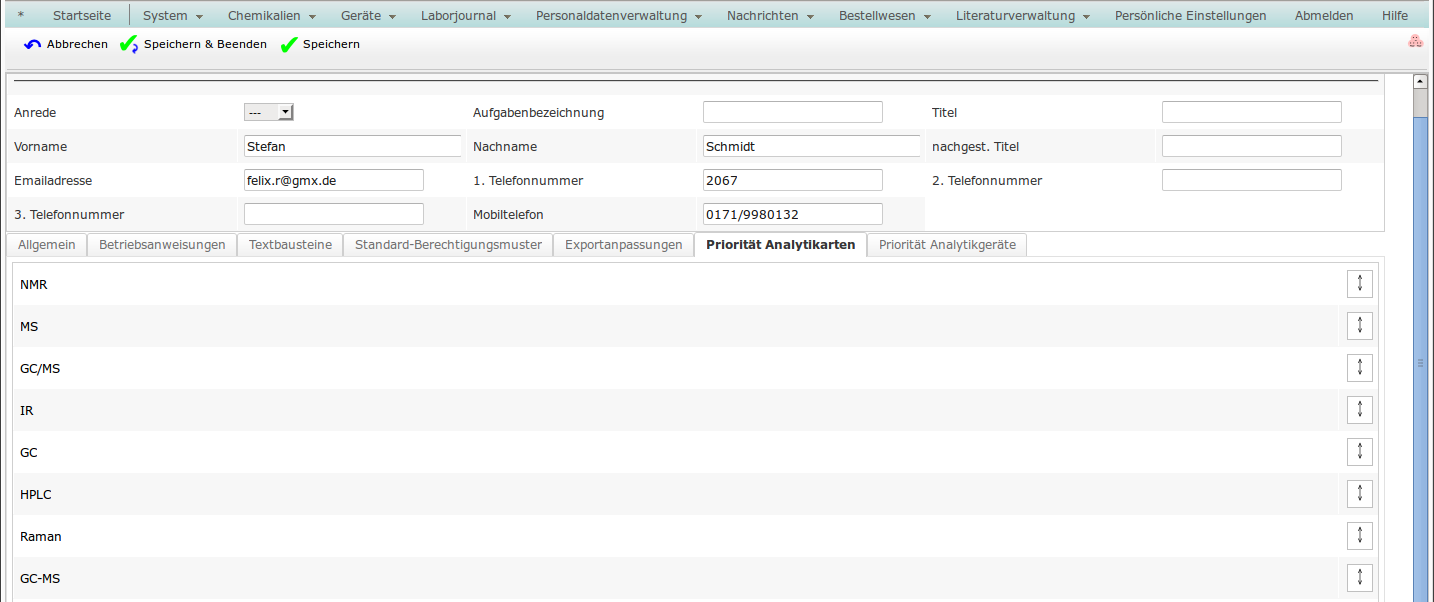Click the reorder arrow icon for GC/MS

click(x=1359, y=368)
